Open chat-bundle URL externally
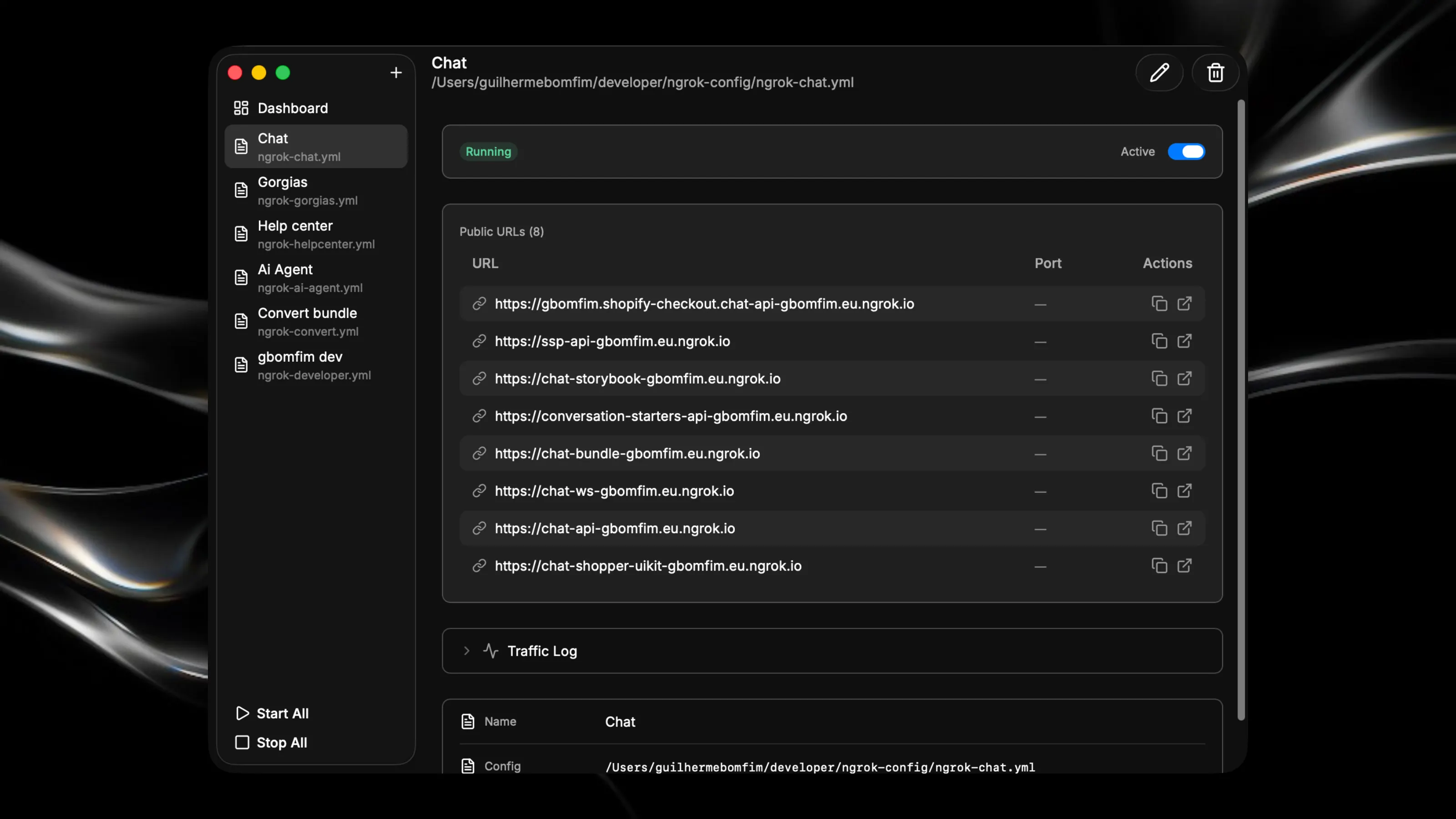The height and width of the screenshot is (819, 1456). (1185, 454)
